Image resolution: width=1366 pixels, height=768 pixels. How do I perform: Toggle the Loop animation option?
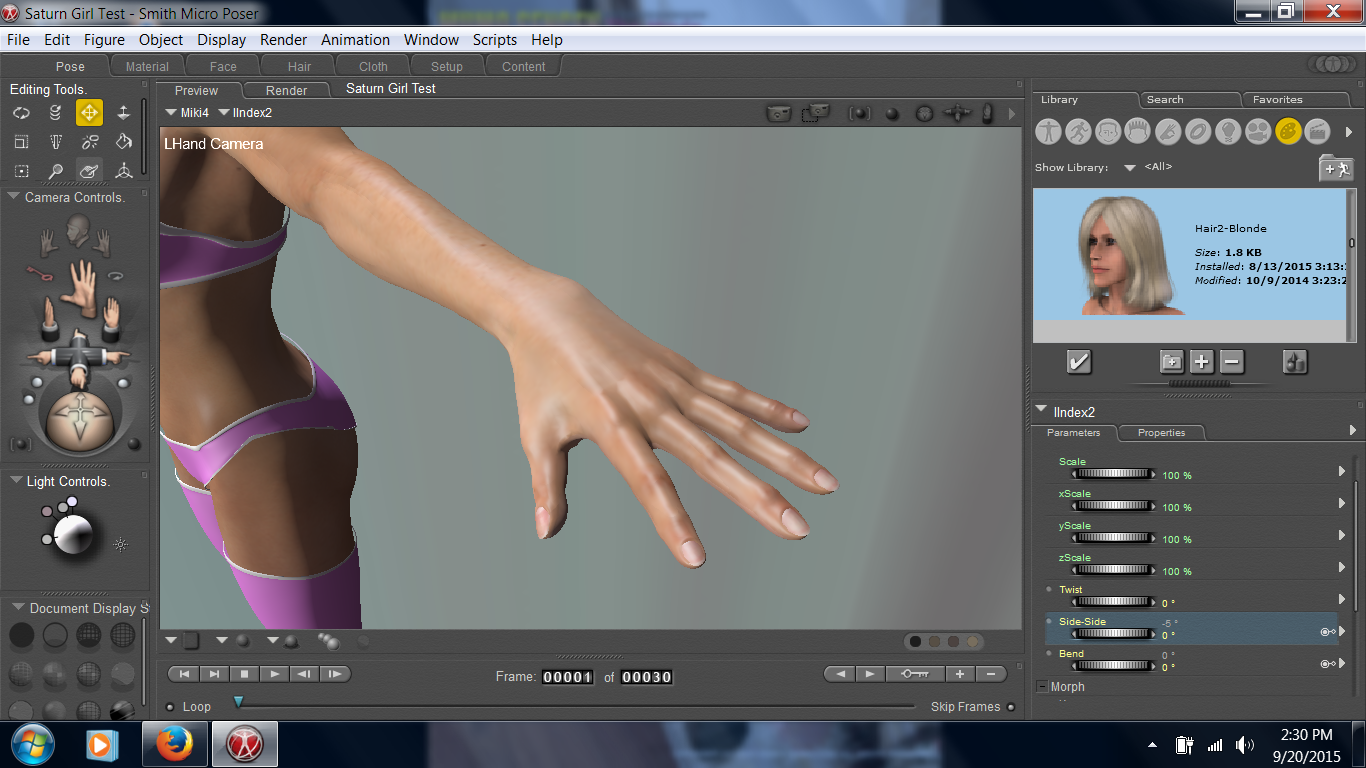point(170,707)
